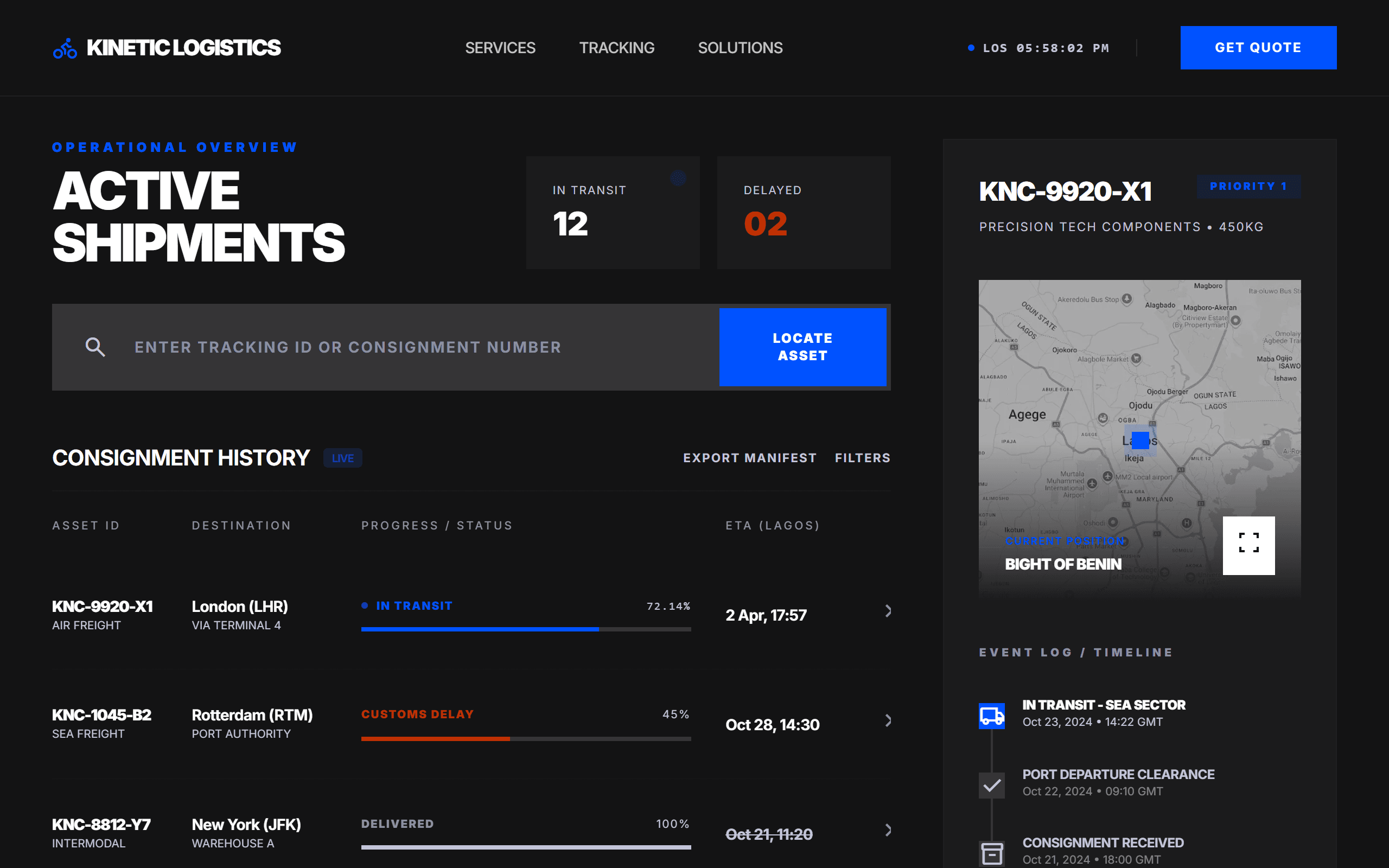Click the blue position marker on the map
Viewport: 1389px width, 868px height.
pos(1140,441)
